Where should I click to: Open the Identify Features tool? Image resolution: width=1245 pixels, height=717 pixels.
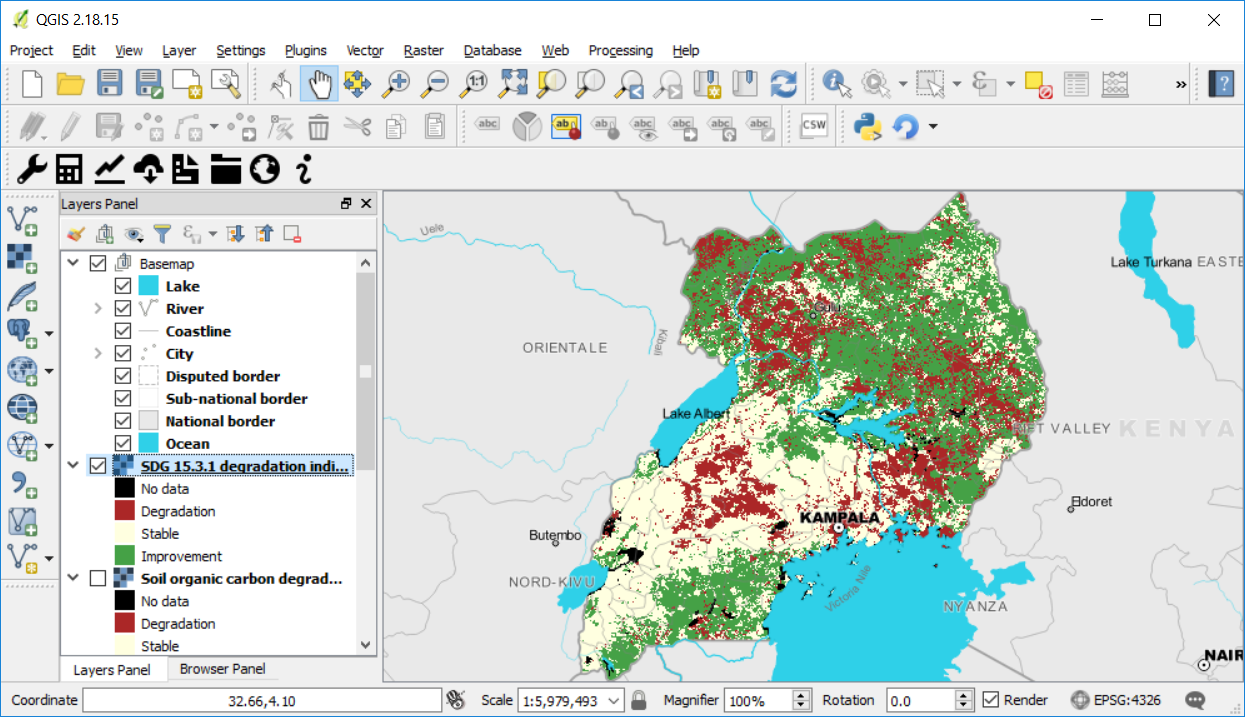click(x=836, y=84)
